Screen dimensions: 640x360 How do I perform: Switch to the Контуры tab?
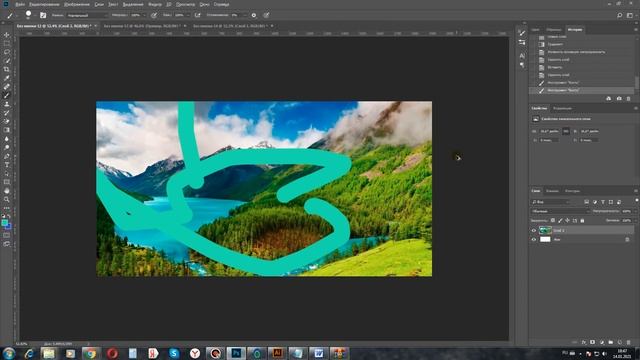572,191
